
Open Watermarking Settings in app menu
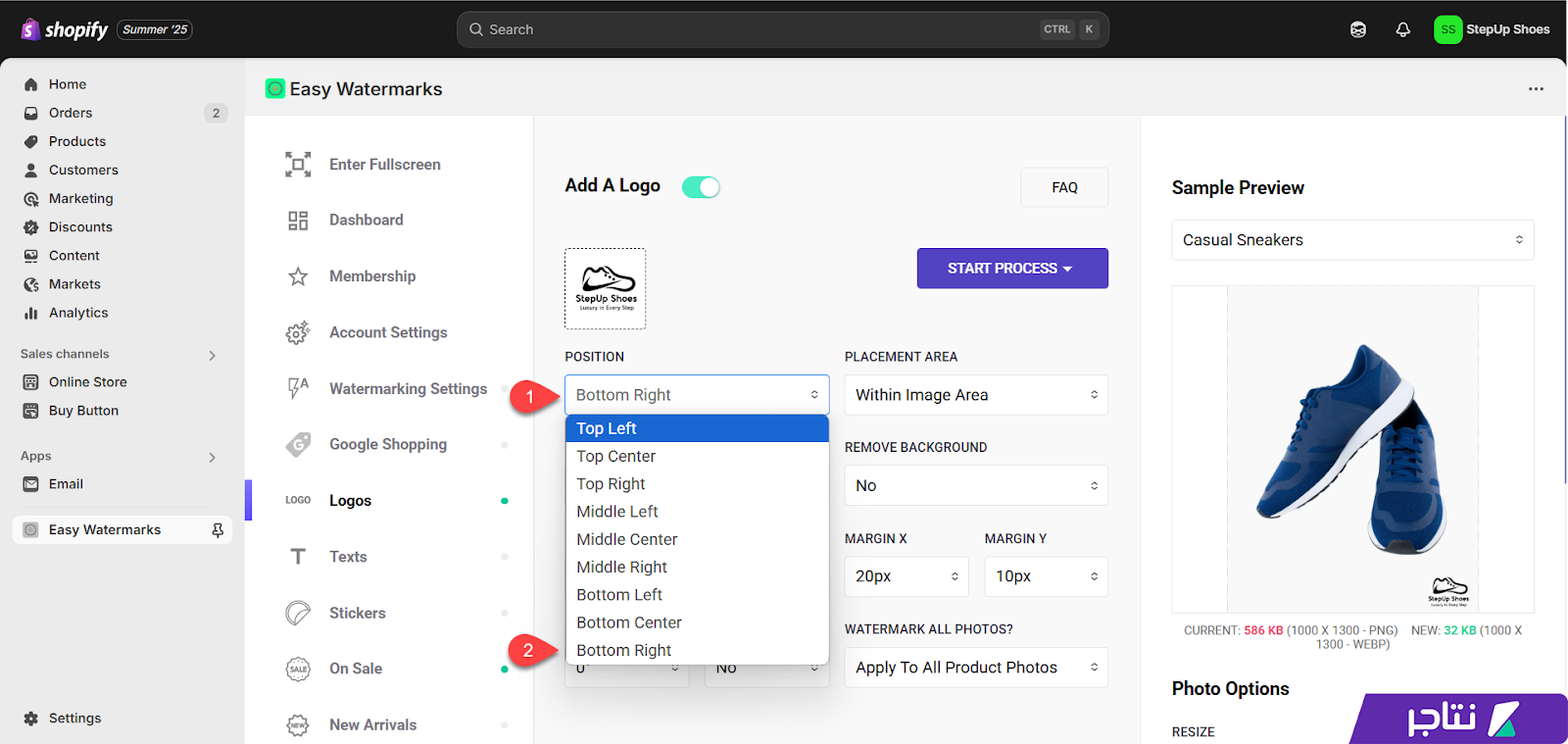pos(408,389)
